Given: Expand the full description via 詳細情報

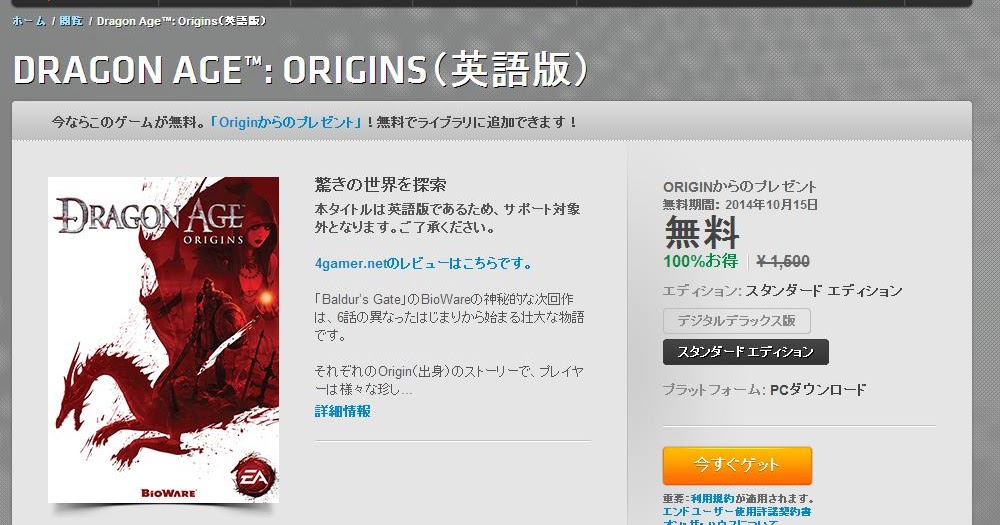Looking at the screenshot, I should 342,411.
